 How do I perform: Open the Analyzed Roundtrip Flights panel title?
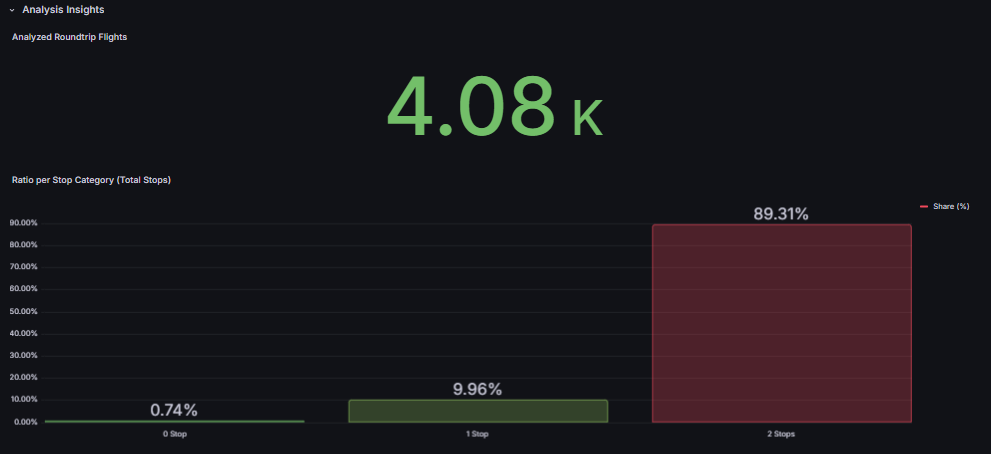pyautogui.click(x=69, y=37)
